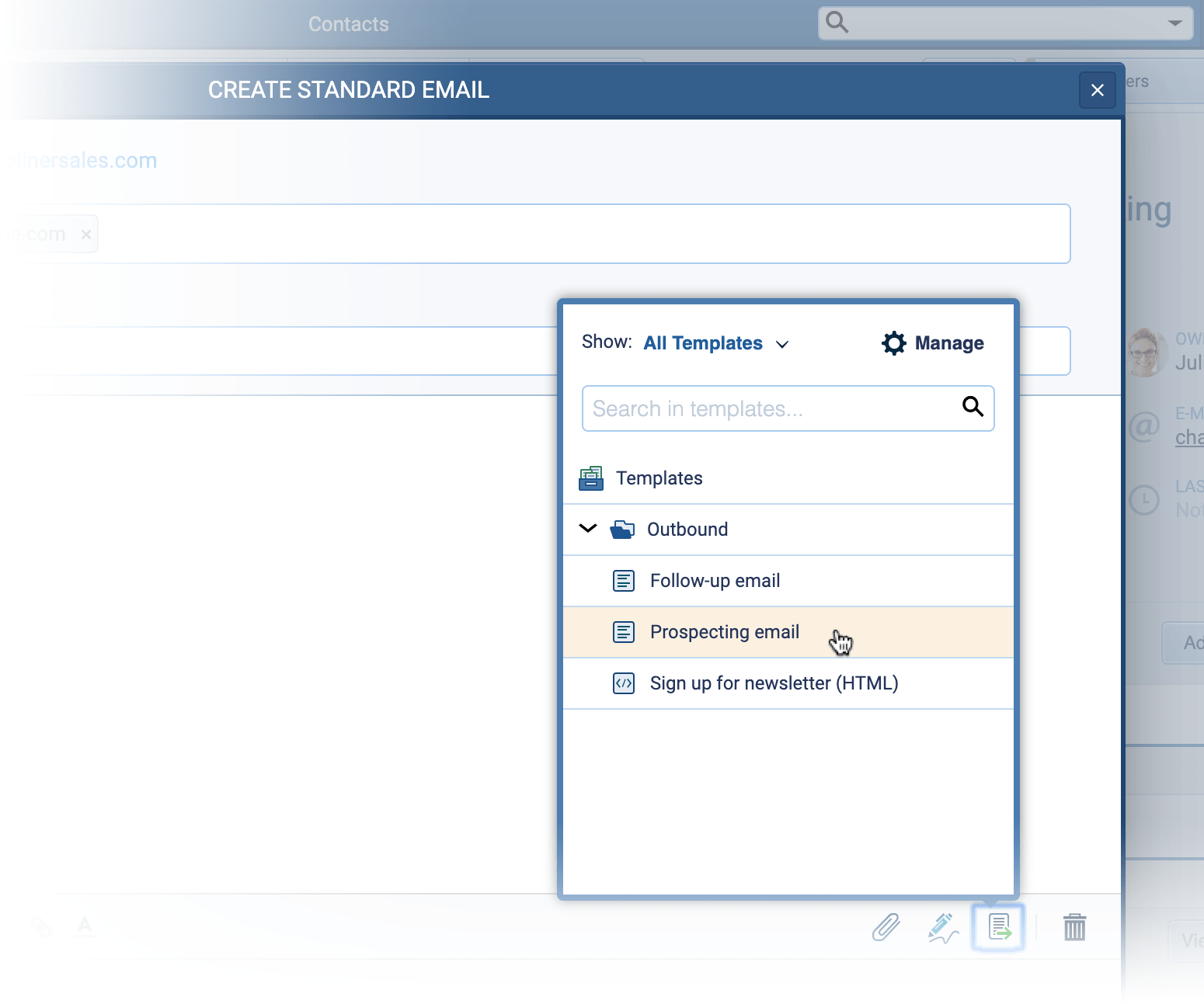Discard the draft via the trash icon

pos(1074,927)
